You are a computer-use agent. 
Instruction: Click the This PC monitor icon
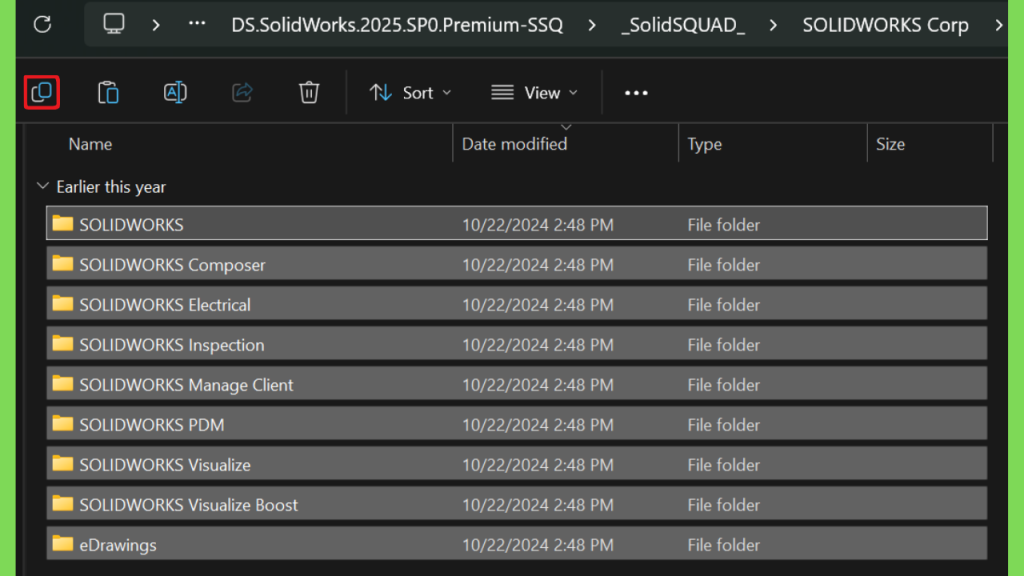[114, 24]
